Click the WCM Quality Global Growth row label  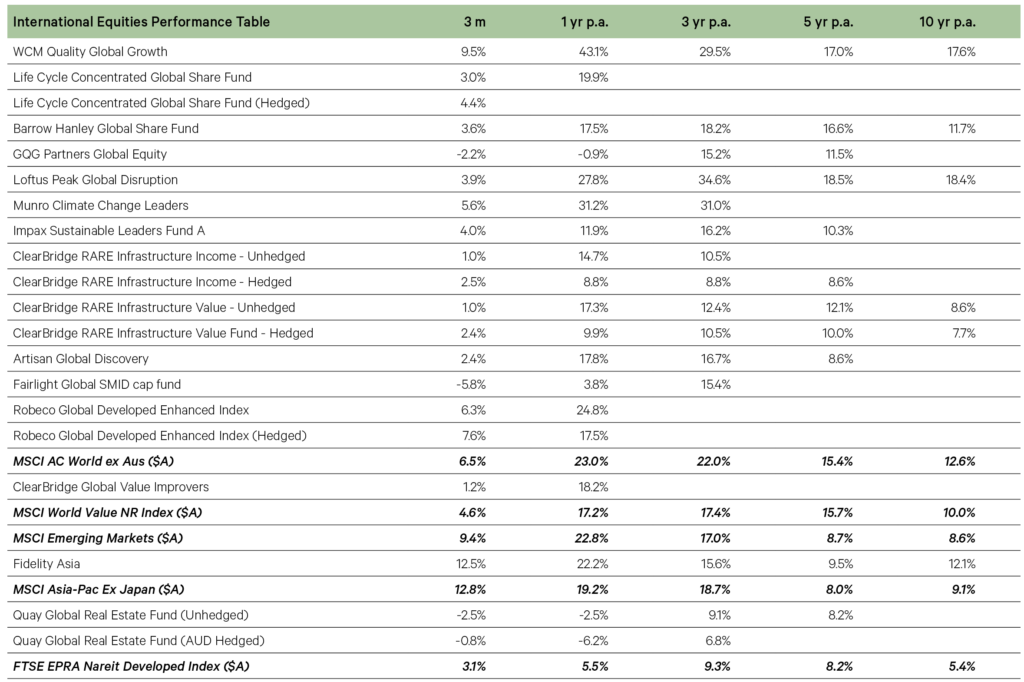pos(90,51)
